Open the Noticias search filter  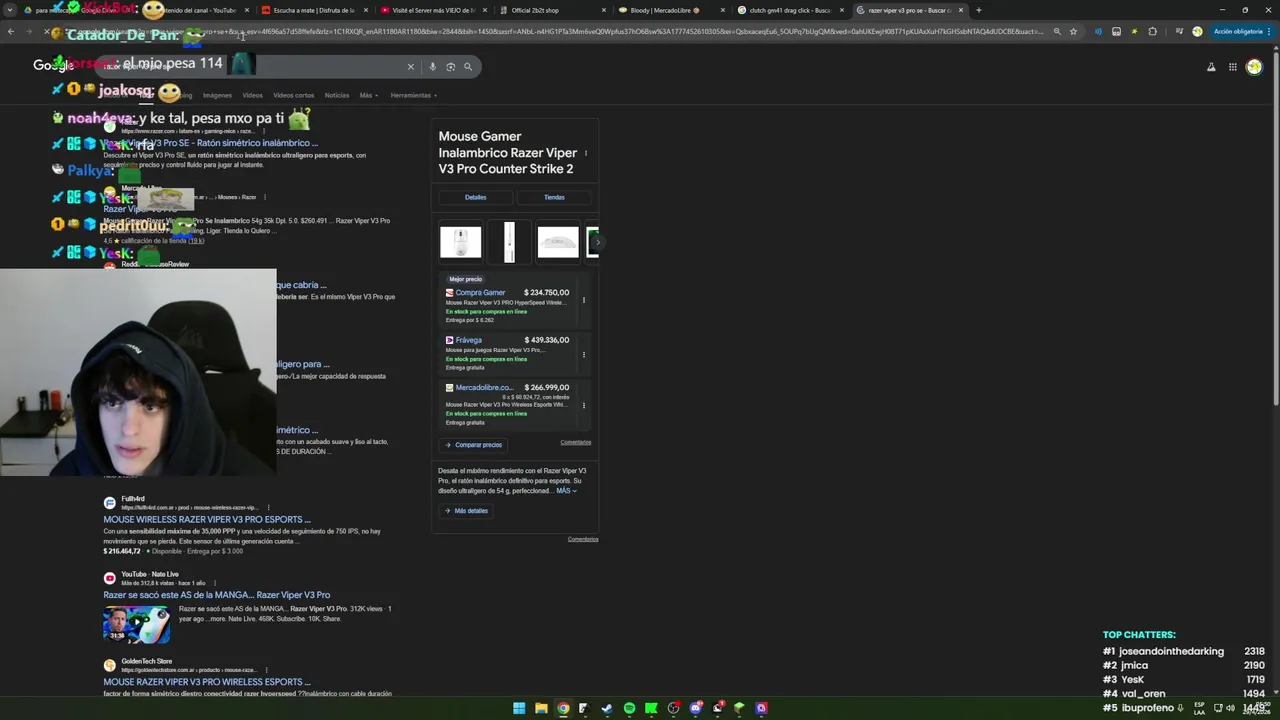pyautogui.click(x=337, y=95)
